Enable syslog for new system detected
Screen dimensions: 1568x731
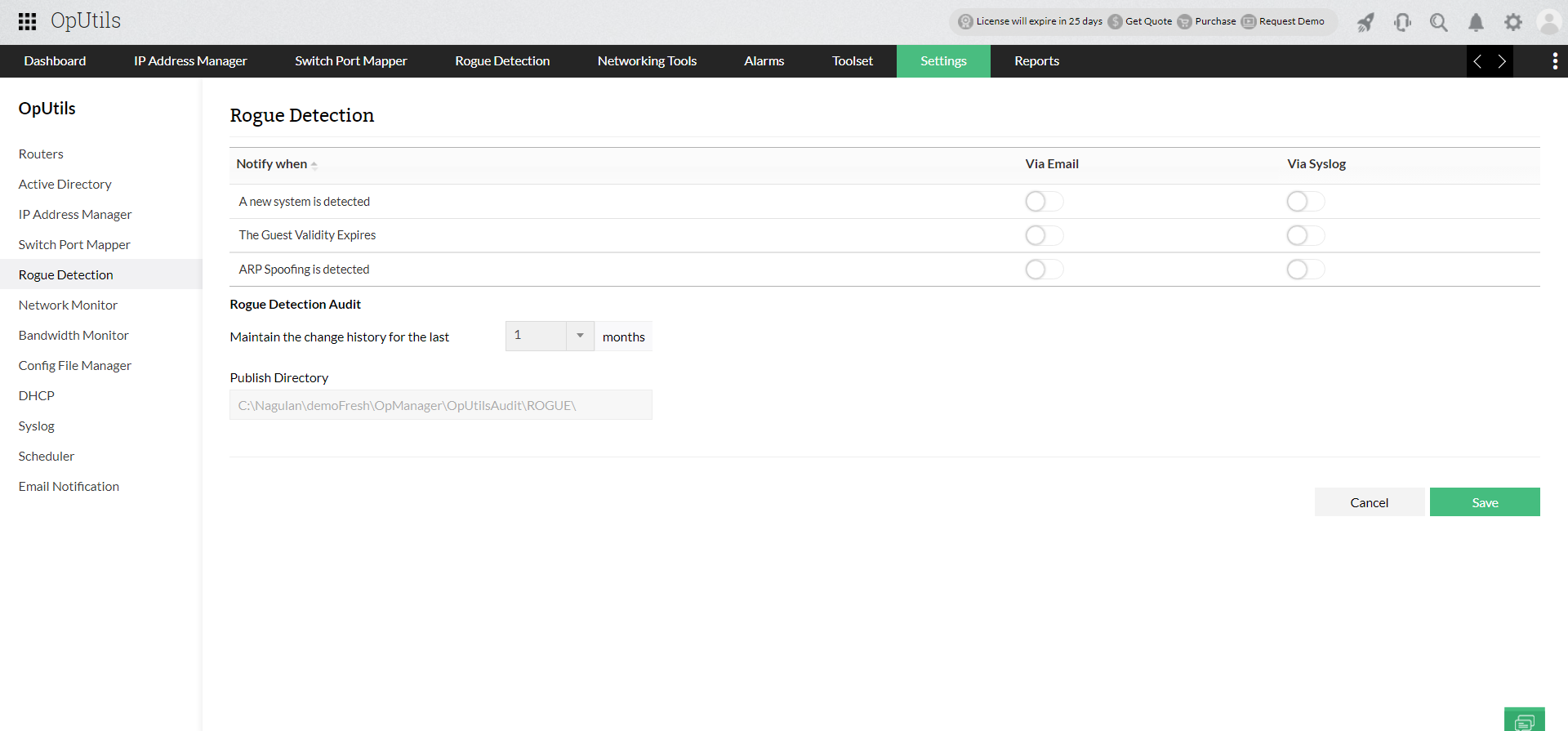pos(1305,201)
